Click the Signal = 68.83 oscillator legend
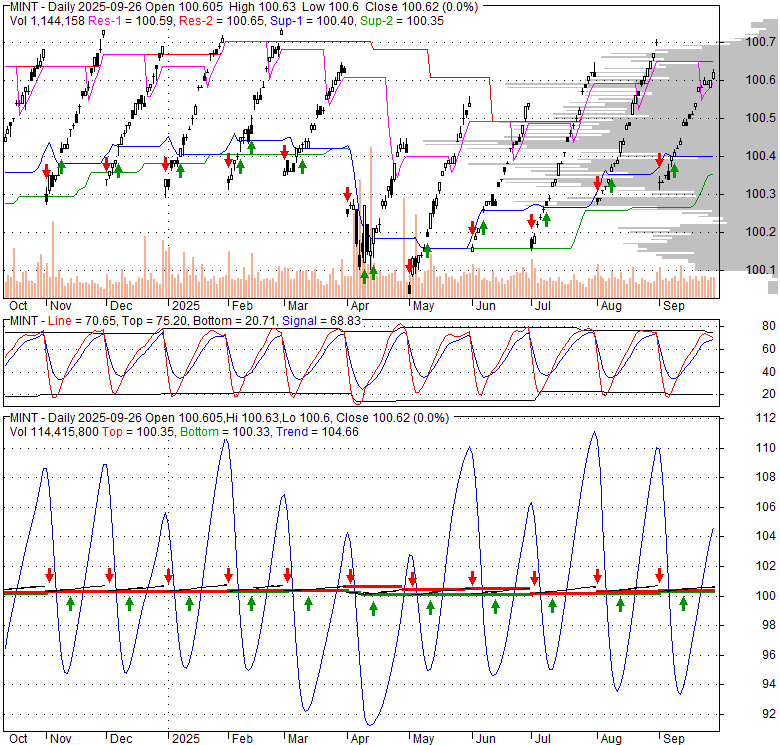The height and width of the screenshot is (745, 780). click(321, 321)
